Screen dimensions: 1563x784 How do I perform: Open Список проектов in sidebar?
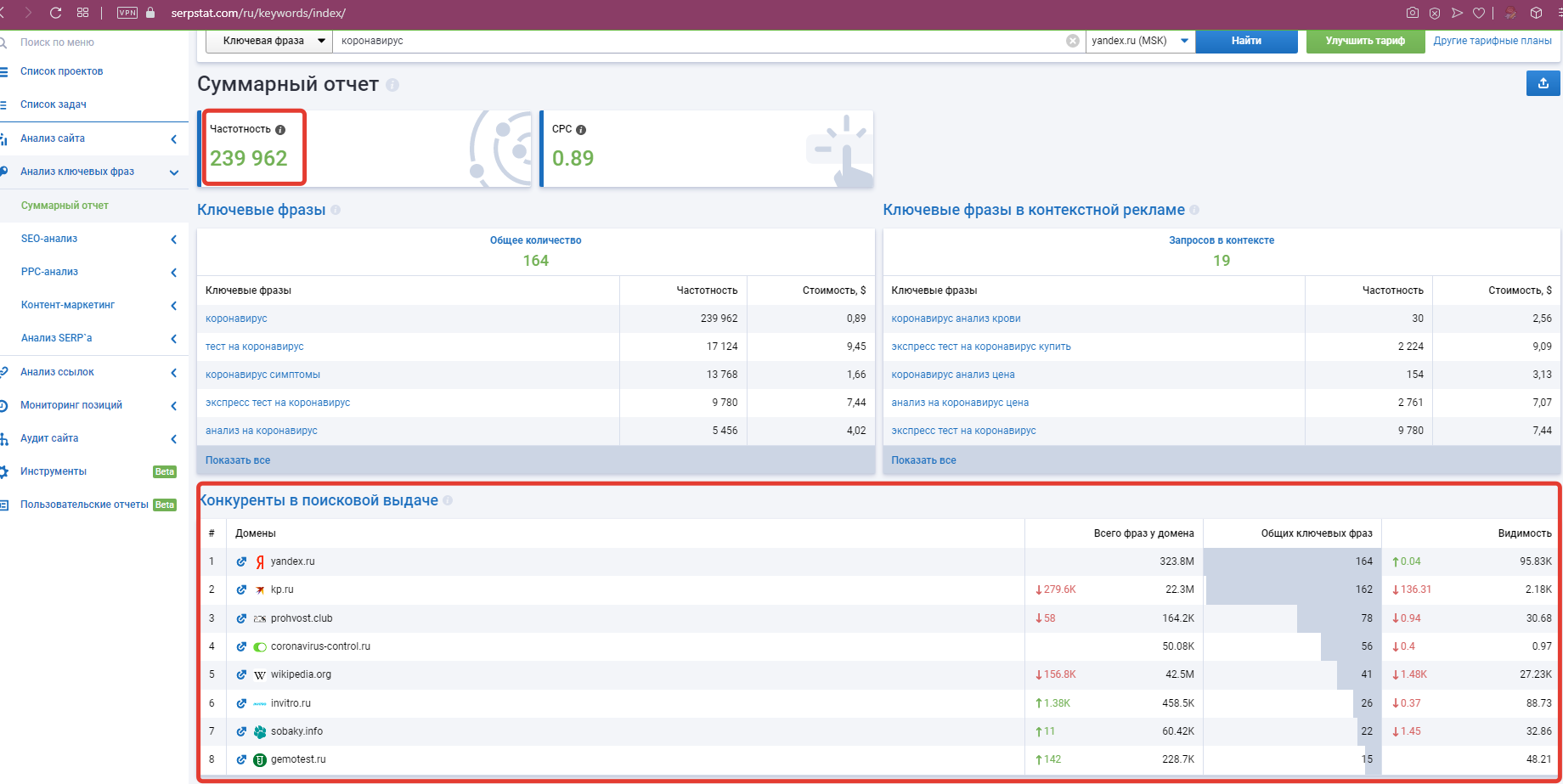point(61,71)
